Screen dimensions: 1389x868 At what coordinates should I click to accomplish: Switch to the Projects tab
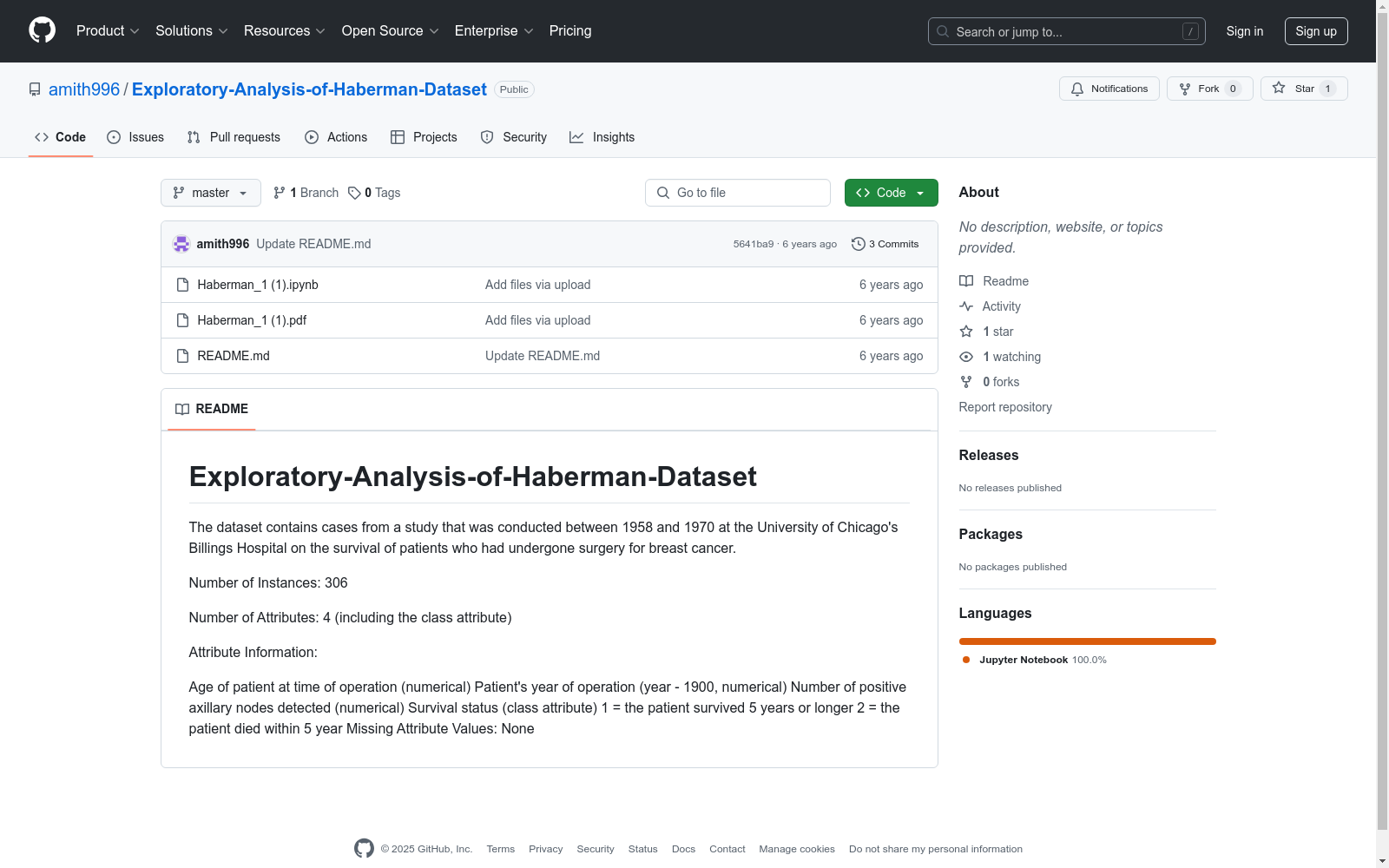click(x=424, y=137)
